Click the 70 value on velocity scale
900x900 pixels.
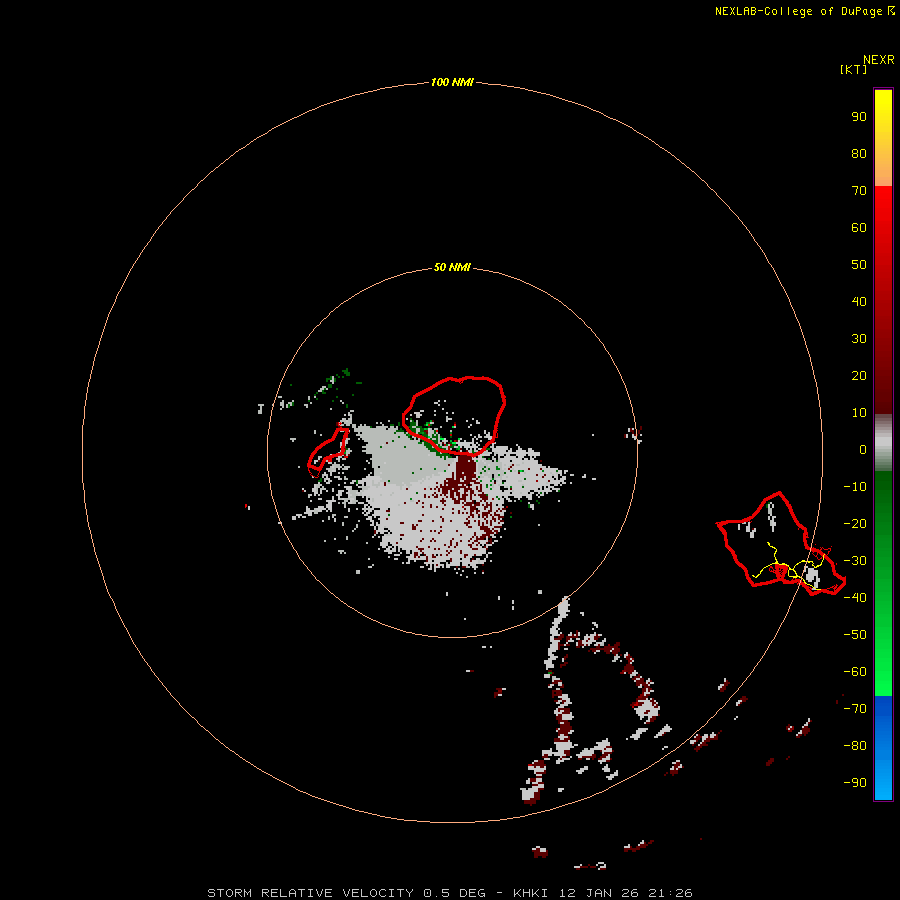pos(859,191)
